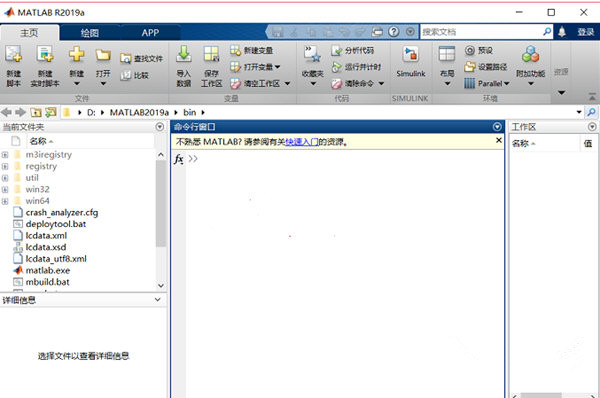Click bin in the path bar
Screen dimensions: 600x398
pyautogui.click(x=189, y=113)
